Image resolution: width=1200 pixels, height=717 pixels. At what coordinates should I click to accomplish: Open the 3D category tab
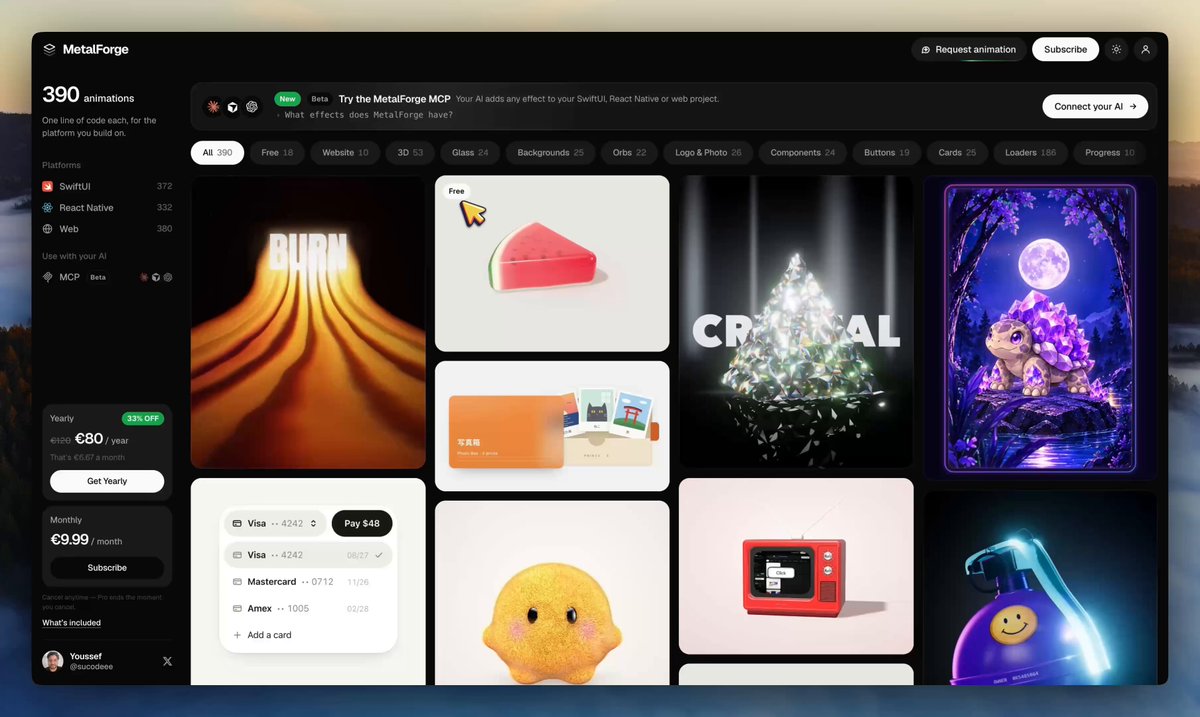410,153
